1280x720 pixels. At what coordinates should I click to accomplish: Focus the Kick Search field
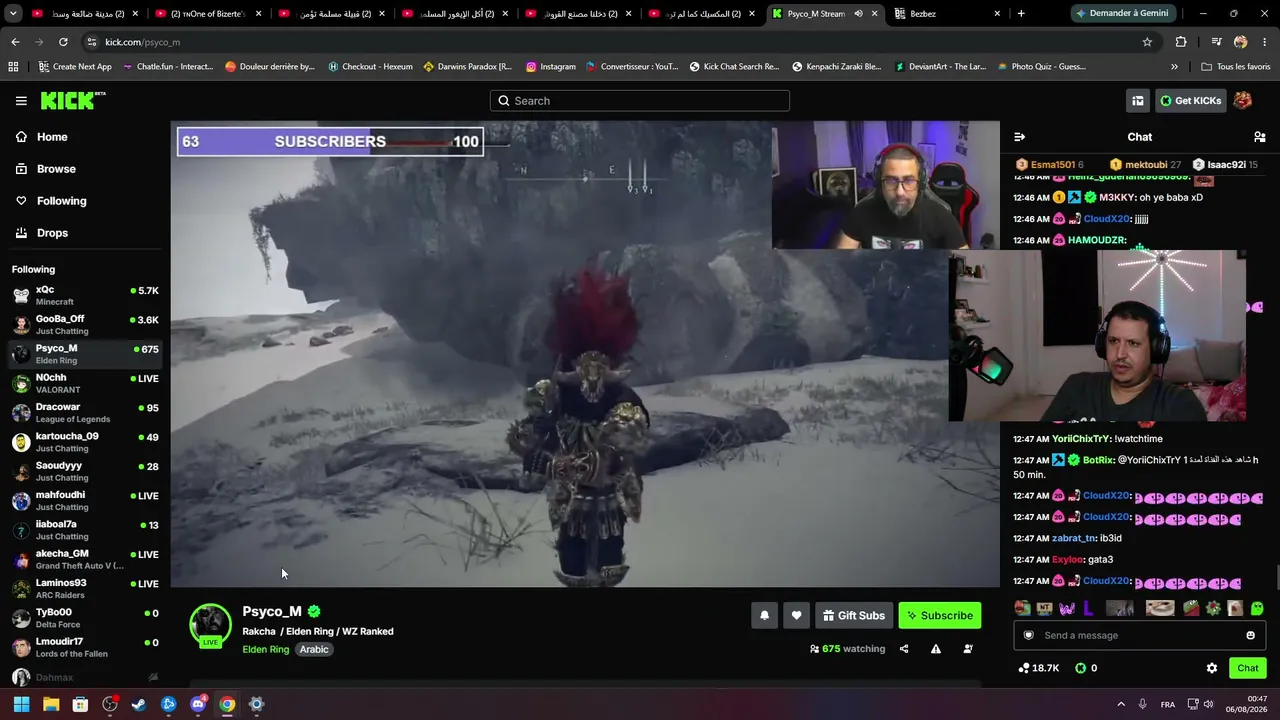(x=640, y=101)
